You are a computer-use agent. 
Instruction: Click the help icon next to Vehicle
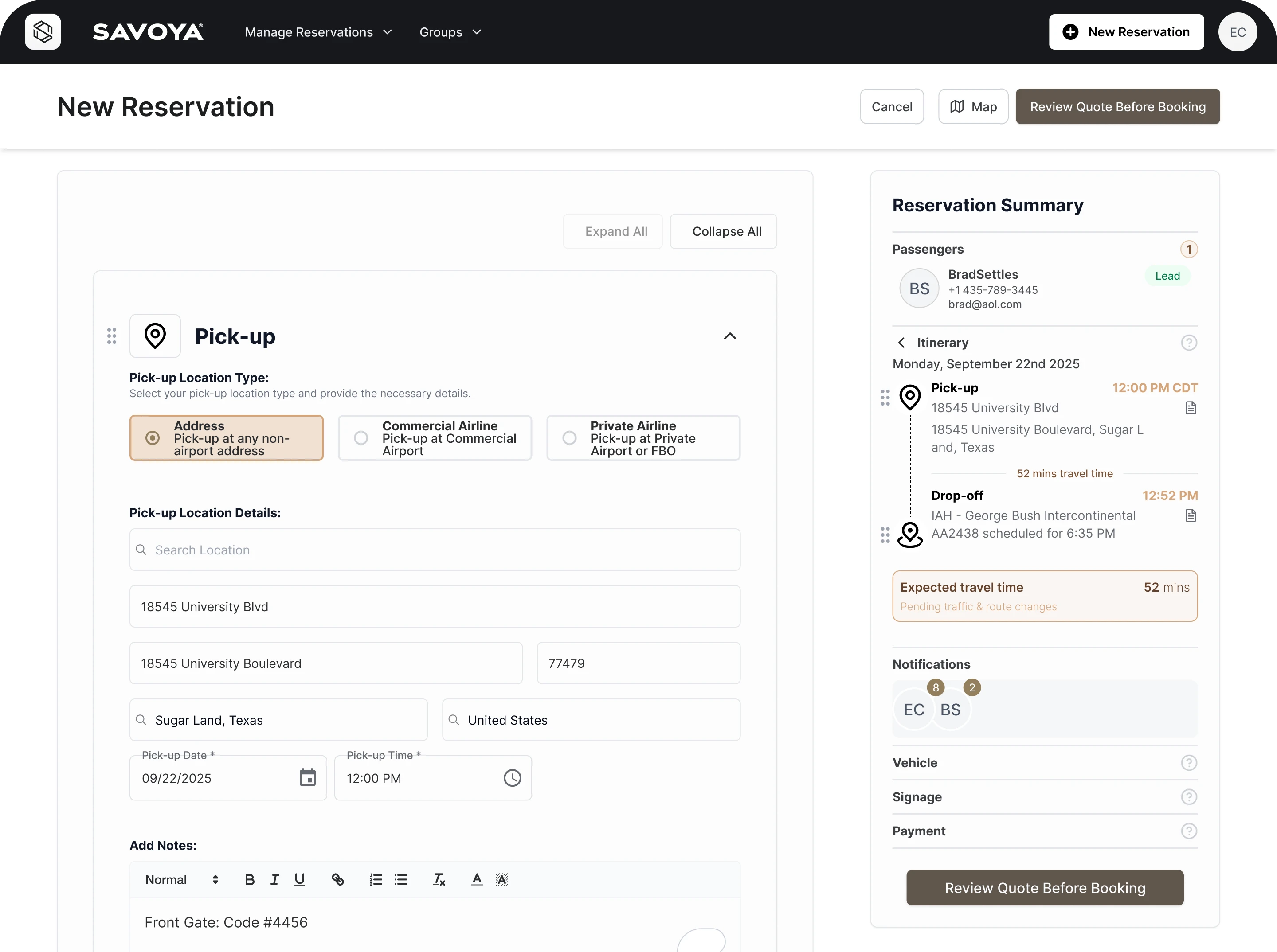click(1189, 762)
